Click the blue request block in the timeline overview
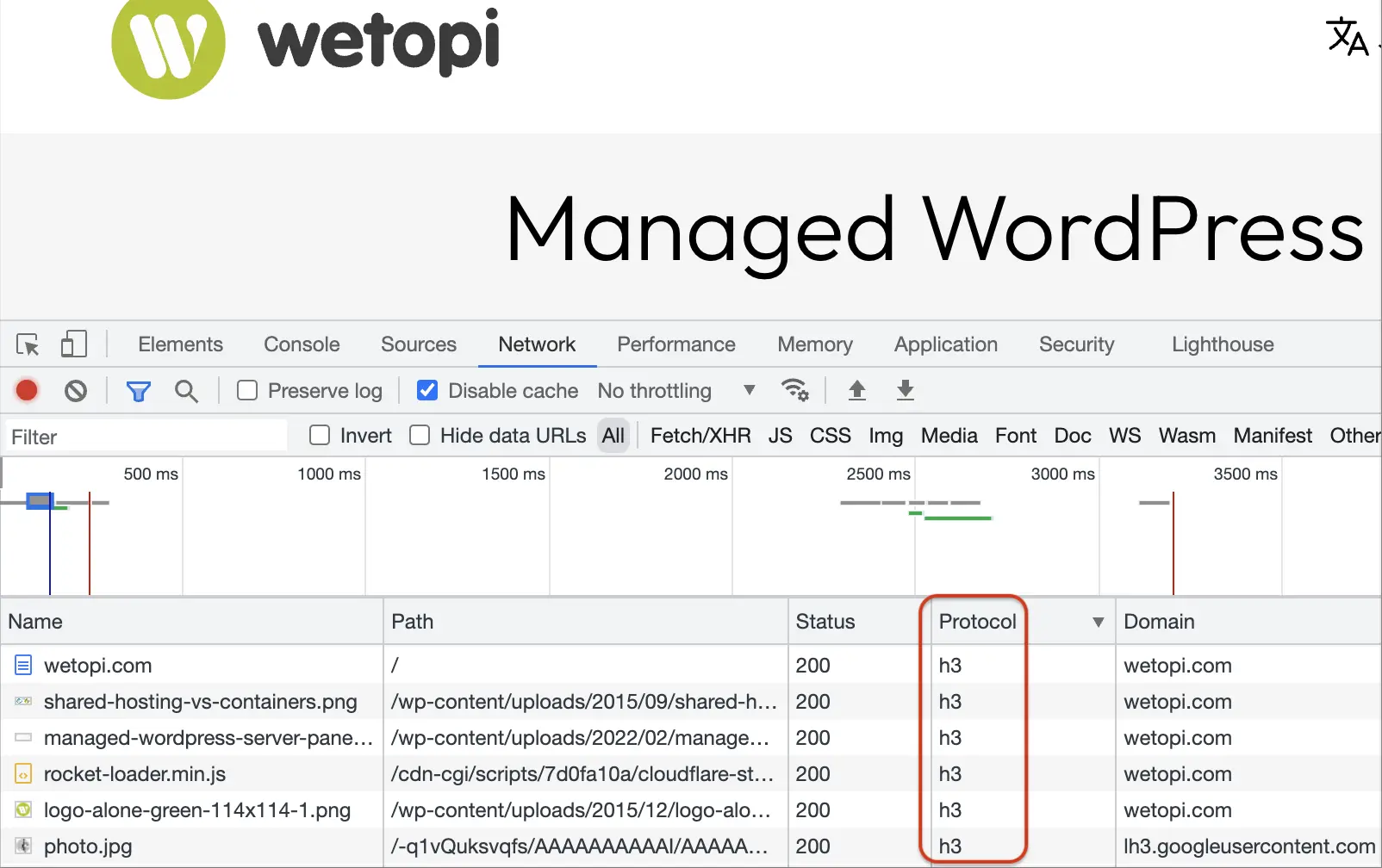This screenshot has height=868, width=1382. pyautogui.click(x=40, y=501)
